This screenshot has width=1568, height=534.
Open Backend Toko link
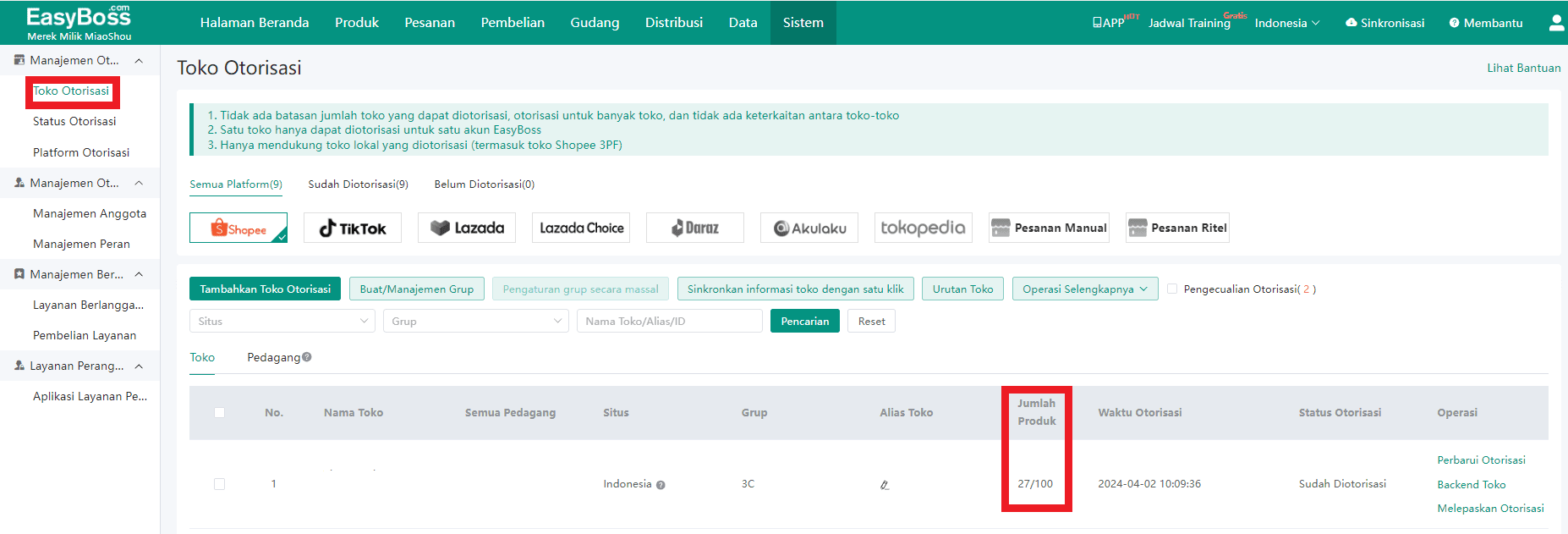[x=1472, y=484]
